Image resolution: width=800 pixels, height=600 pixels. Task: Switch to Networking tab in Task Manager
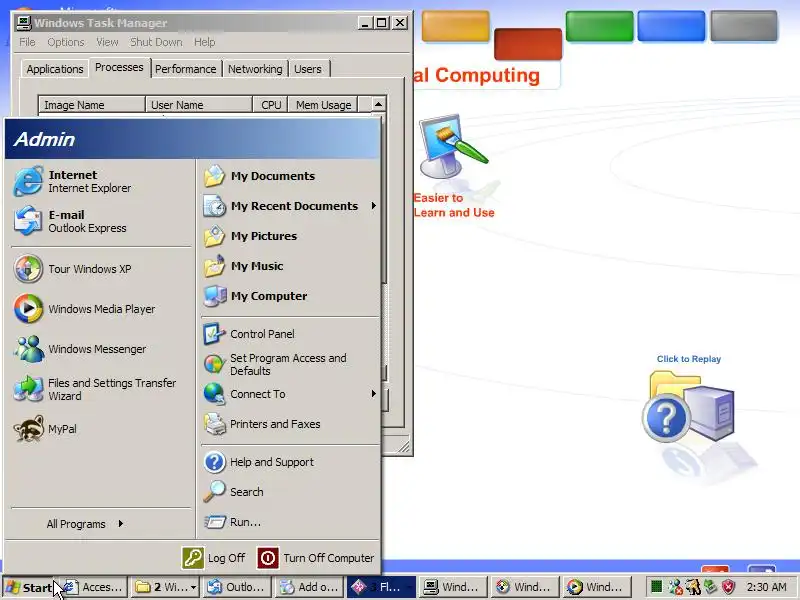pyautogui.click(x=255, y=69)
